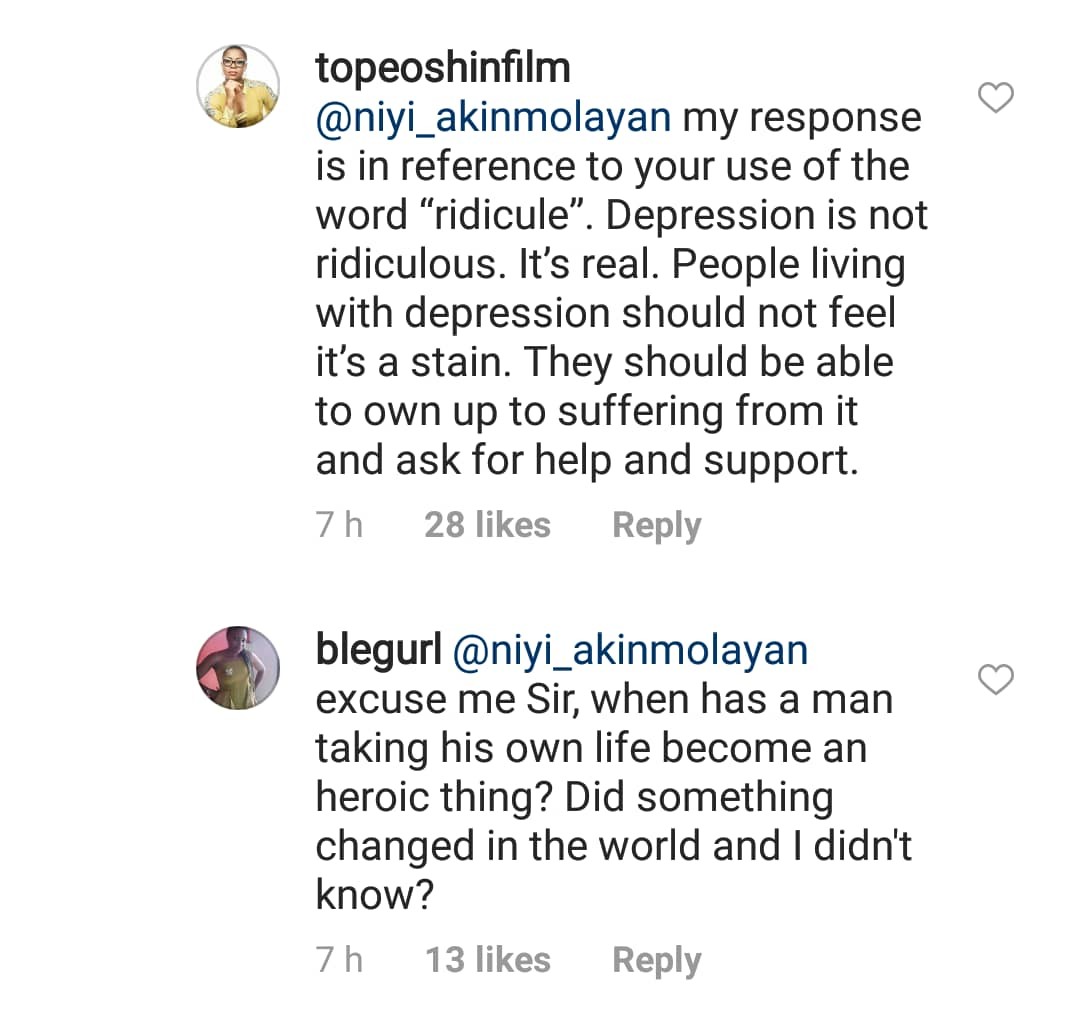Open @niyi_akinmolayan mention in topeoshinfilm's comment

click(493, 118)
